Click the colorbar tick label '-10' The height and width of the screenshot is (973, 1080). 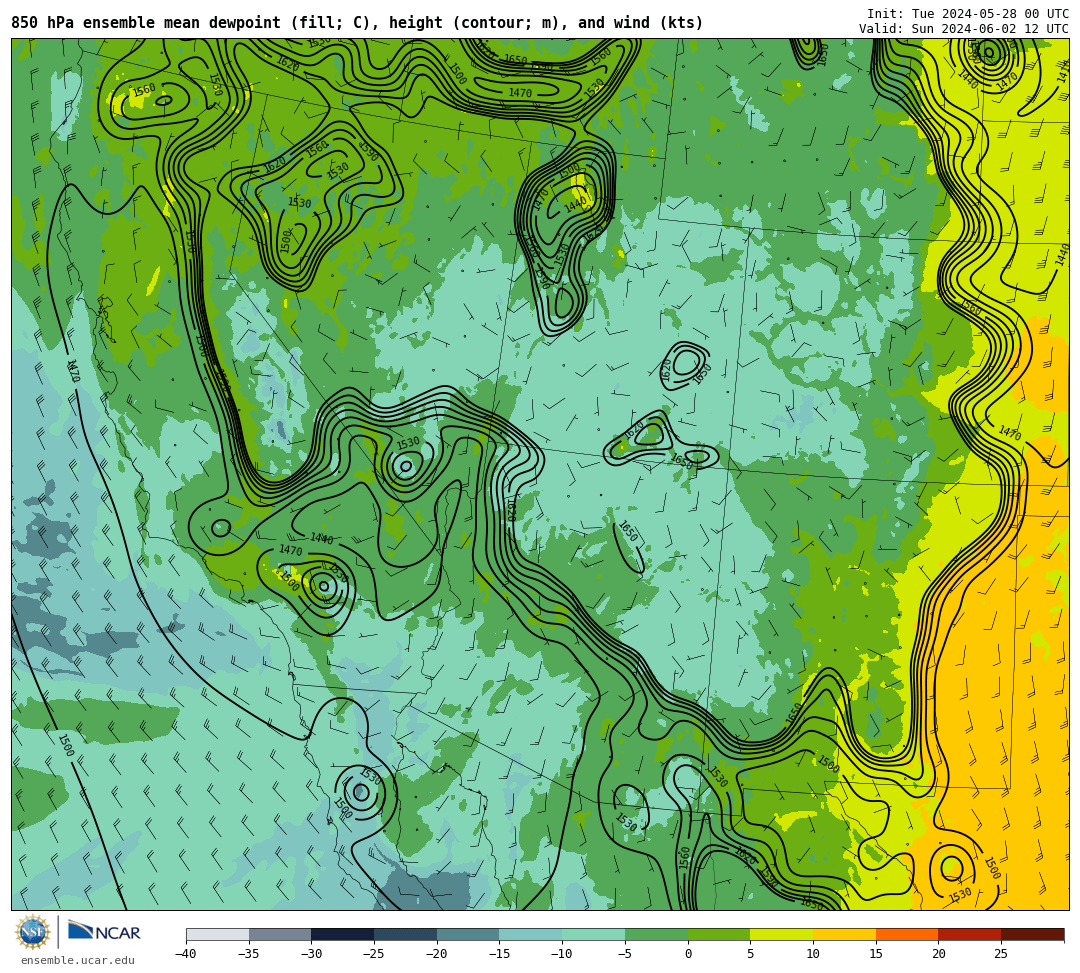click(x=561, y=954)
